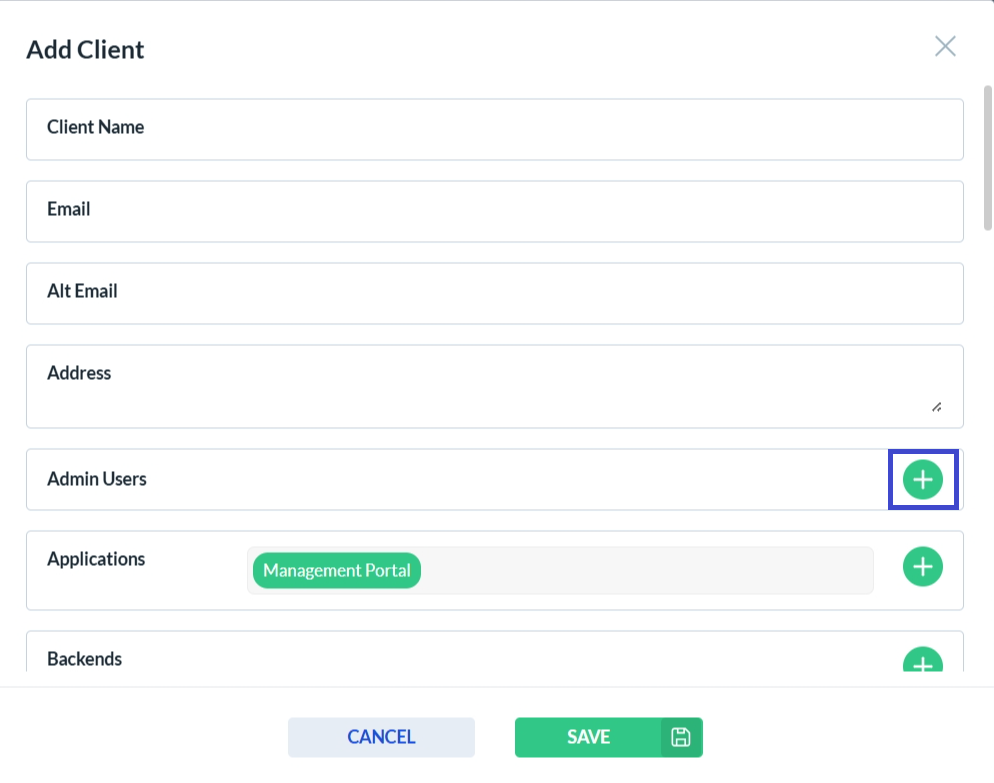The image size is (994, 783).
Task: Click the SAVE button
Action: (588, 738)
